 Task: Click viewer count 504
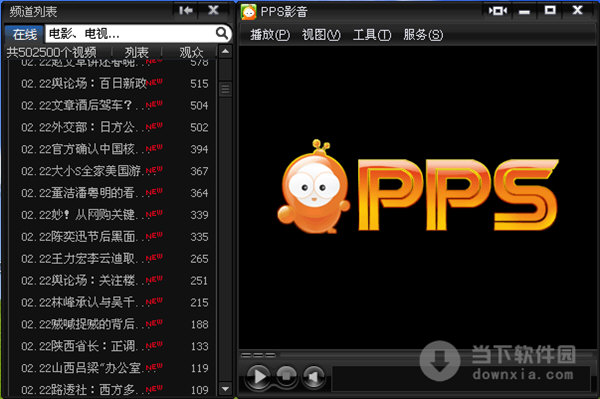point(199,106)
